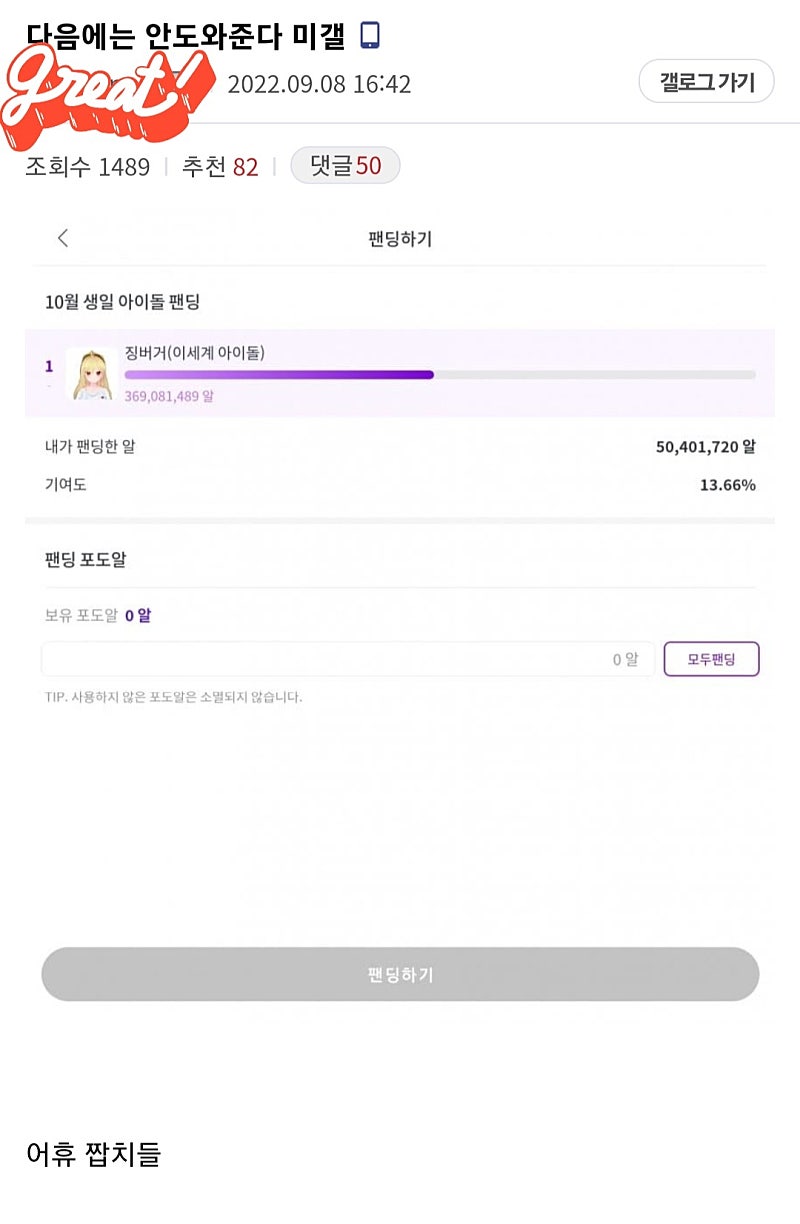
Task: Click the 징버거 avatar thumbnail
Action: [91, 374]
